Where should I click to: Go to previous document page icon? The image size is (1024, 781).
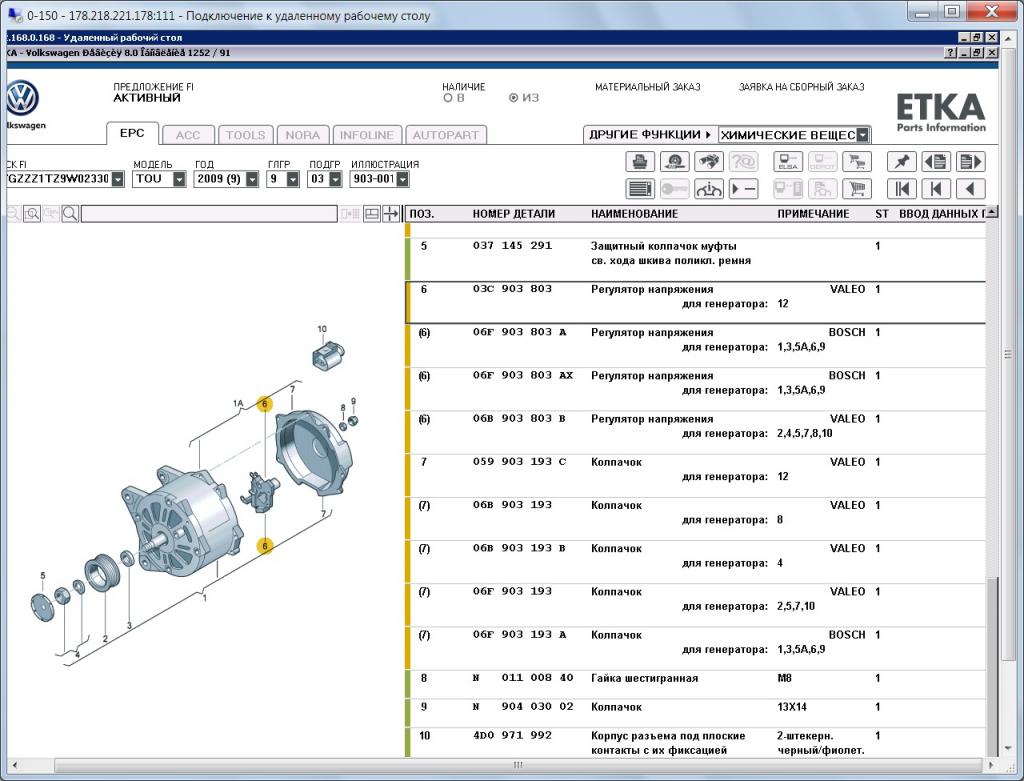tap(936, 162)
